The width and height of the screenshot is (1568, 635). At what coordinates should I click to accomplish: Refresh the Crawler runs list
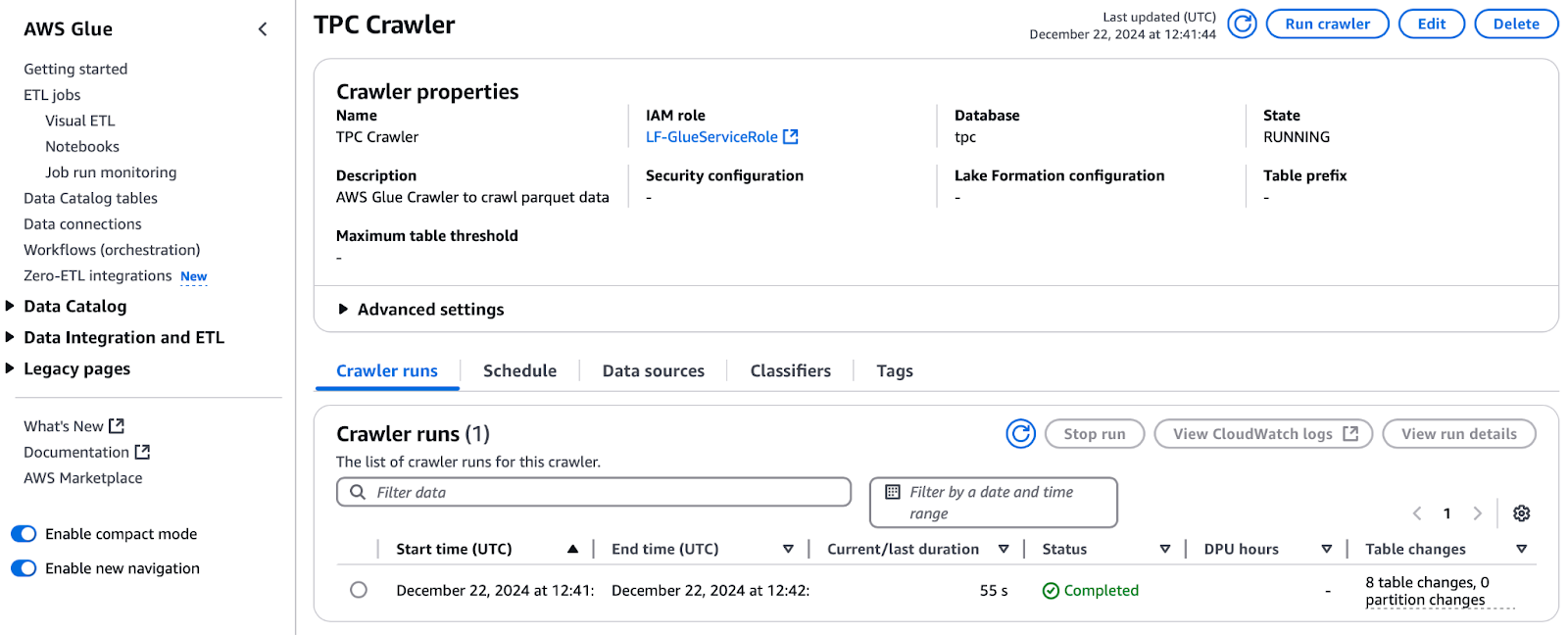pos(1020,433)
